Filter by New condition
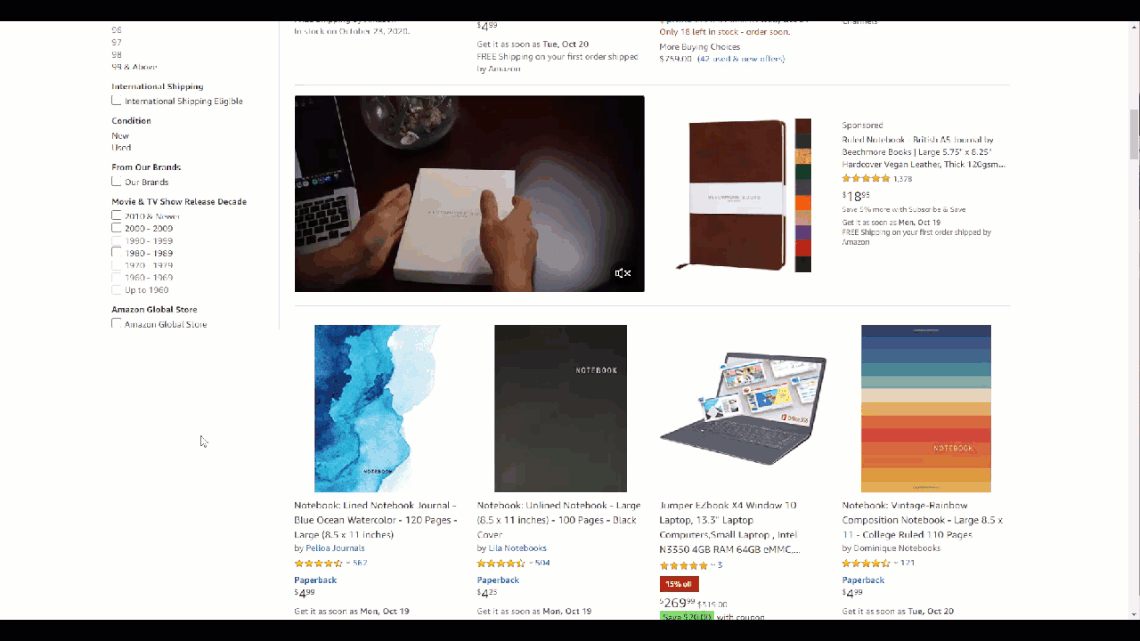 120,136
